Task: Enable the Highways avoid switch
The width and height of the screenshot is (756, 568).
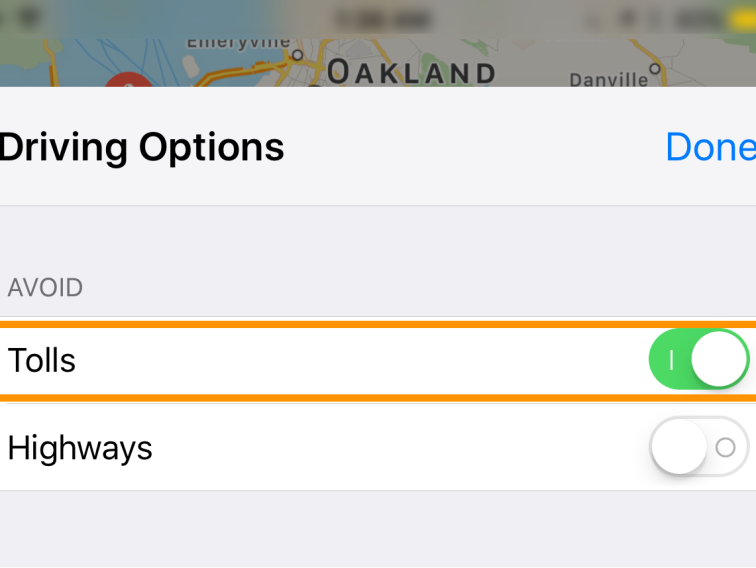Action: pos(698,446)
